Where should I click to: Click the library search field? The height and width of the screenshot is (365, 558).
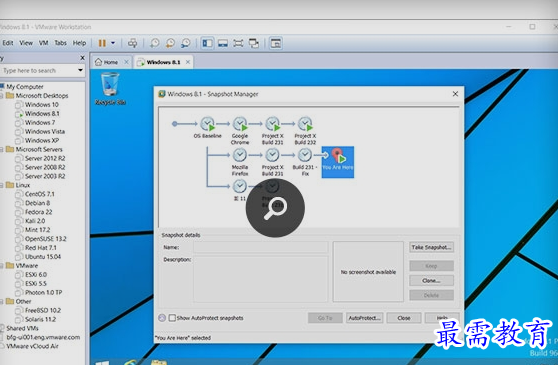[38, 70]
